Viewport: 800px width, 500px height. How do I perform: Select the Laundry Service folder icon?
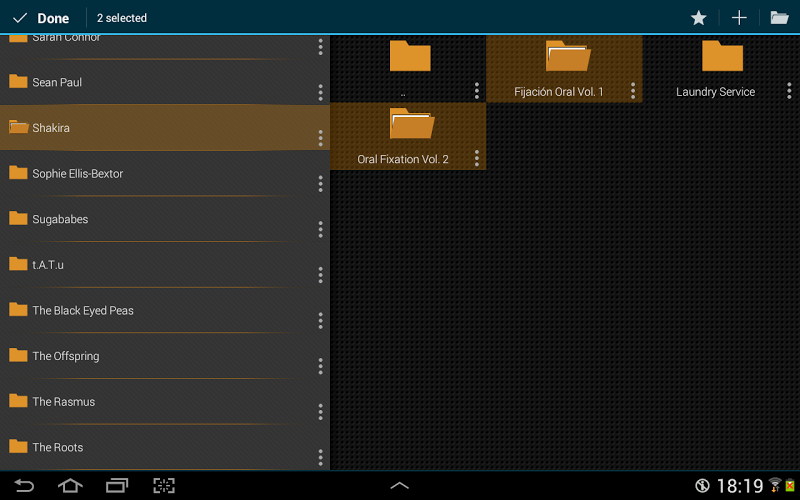(x=722, y=56)
